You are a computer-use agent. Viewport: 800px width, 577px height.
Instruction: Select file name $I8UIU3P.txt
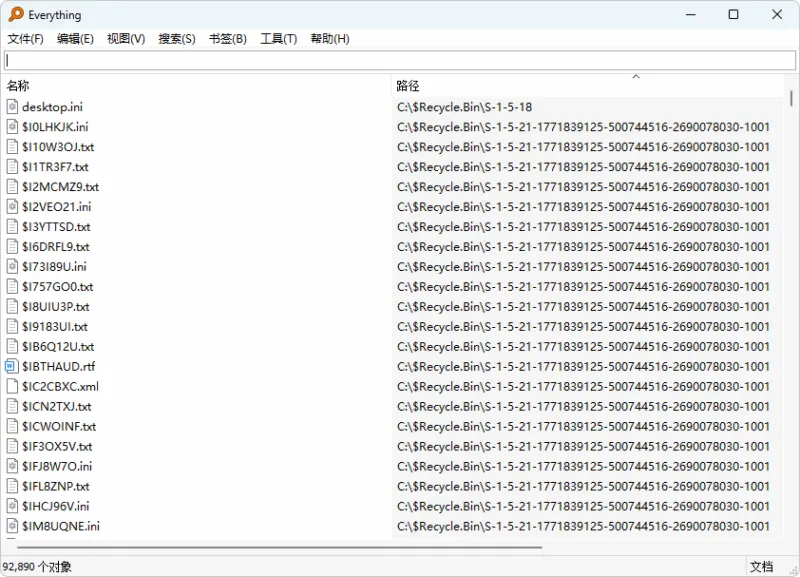(x=56, y=307)
